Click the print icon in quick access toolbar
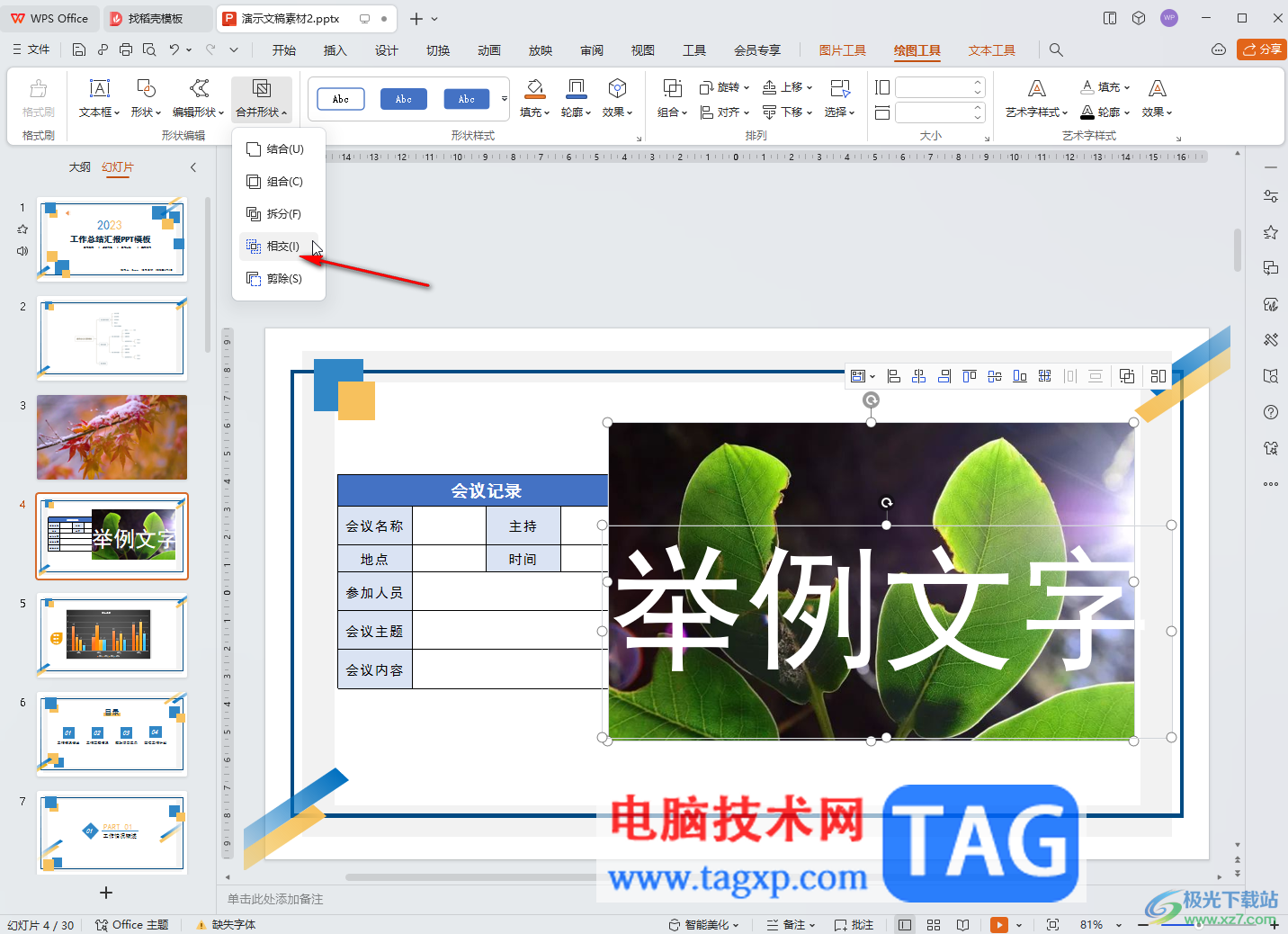The image size is (1288, 934). point(126,50)
